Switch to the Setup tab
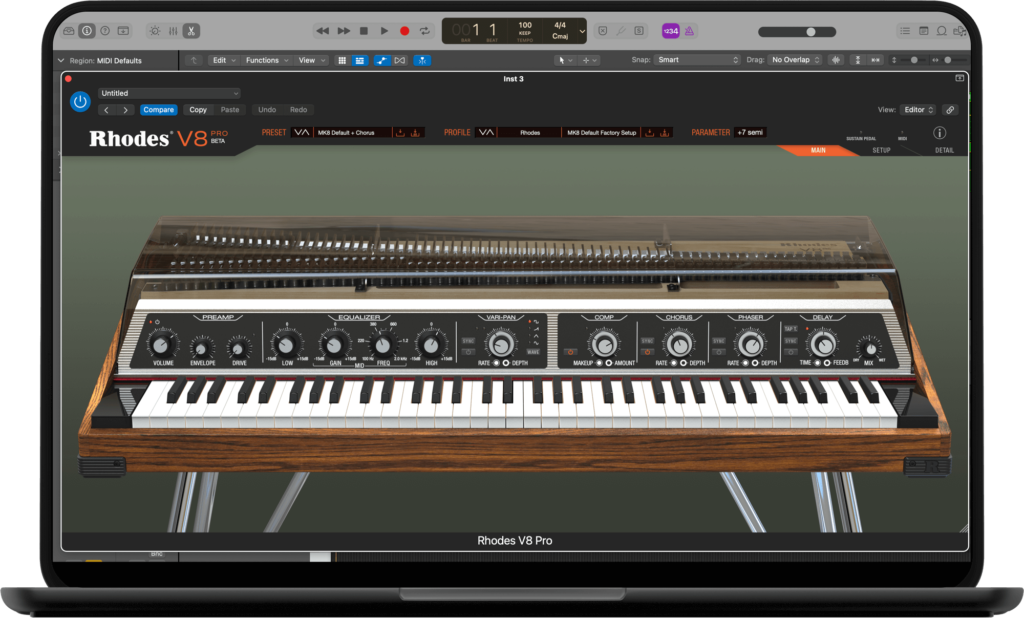The width and height of the screenshot is (1024, 618). 881,150
